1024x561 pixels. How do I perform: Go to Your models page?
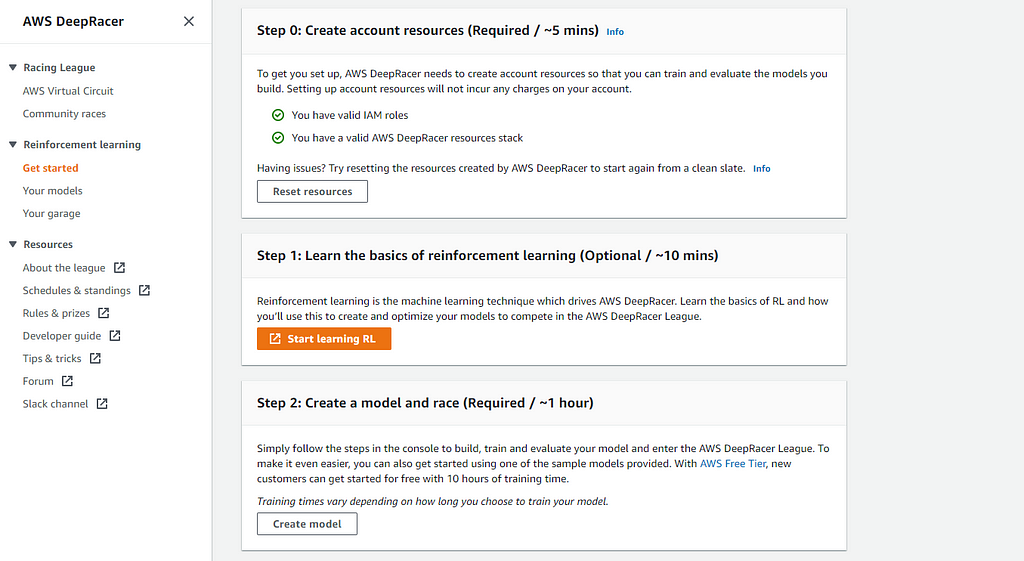[53, 191]
